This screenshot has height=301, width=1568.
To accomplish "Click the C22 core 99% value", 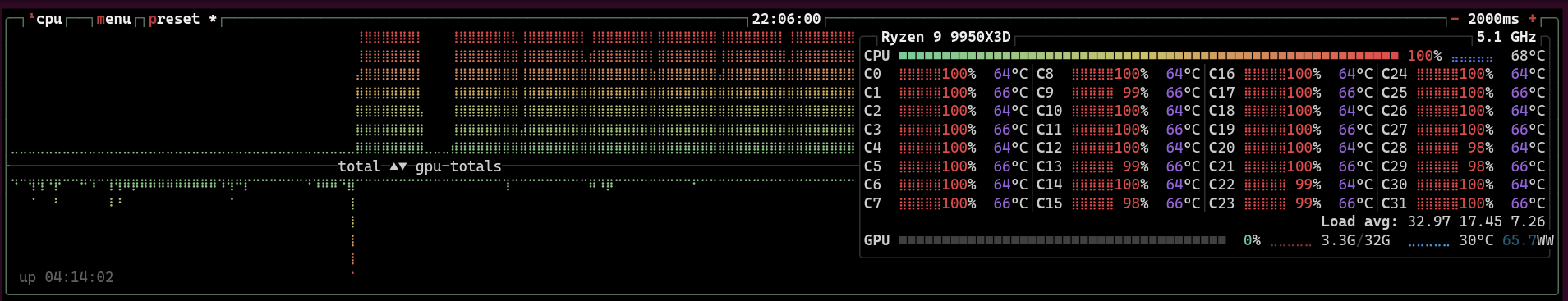I will pyautogui.click(x=1308, y=185).
